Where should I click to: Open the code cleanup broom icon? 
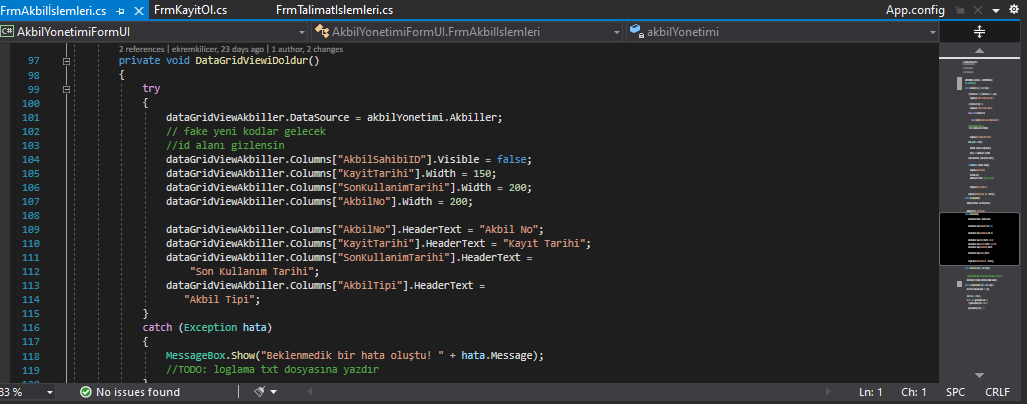pos(260,392)
